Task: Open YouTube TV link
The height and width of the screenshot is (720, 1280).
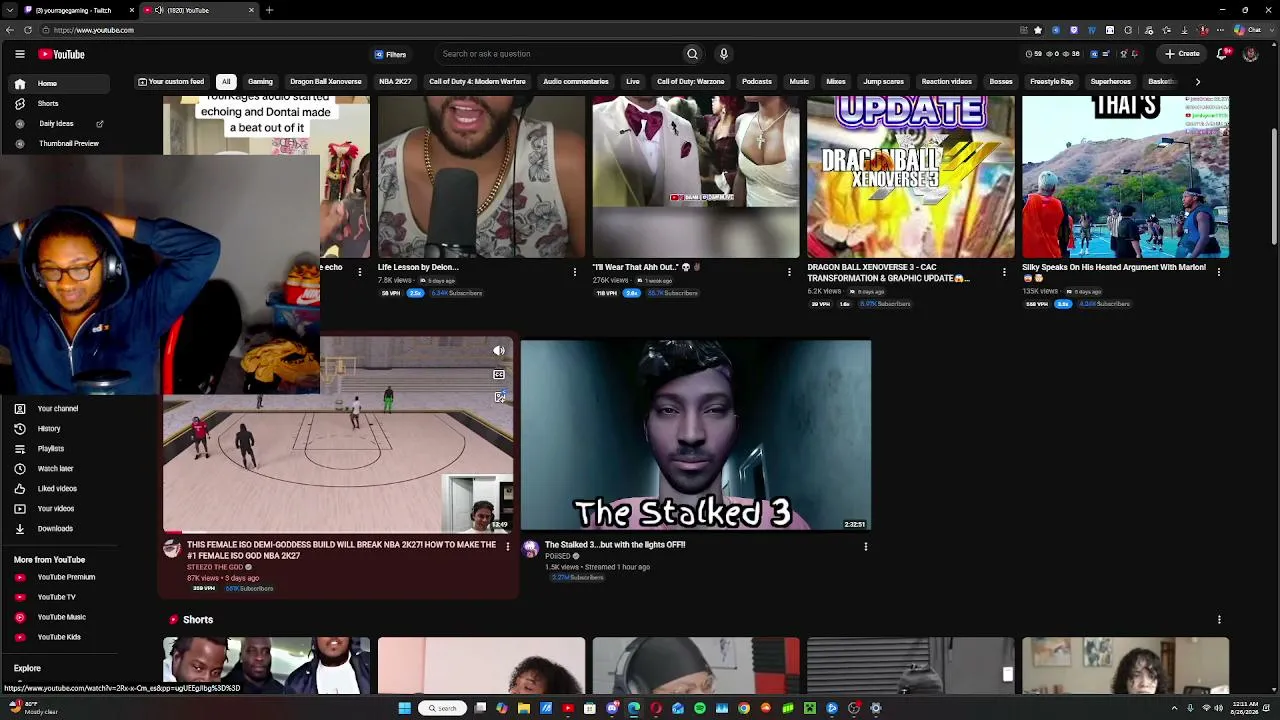Action: [x=60, y=597]
